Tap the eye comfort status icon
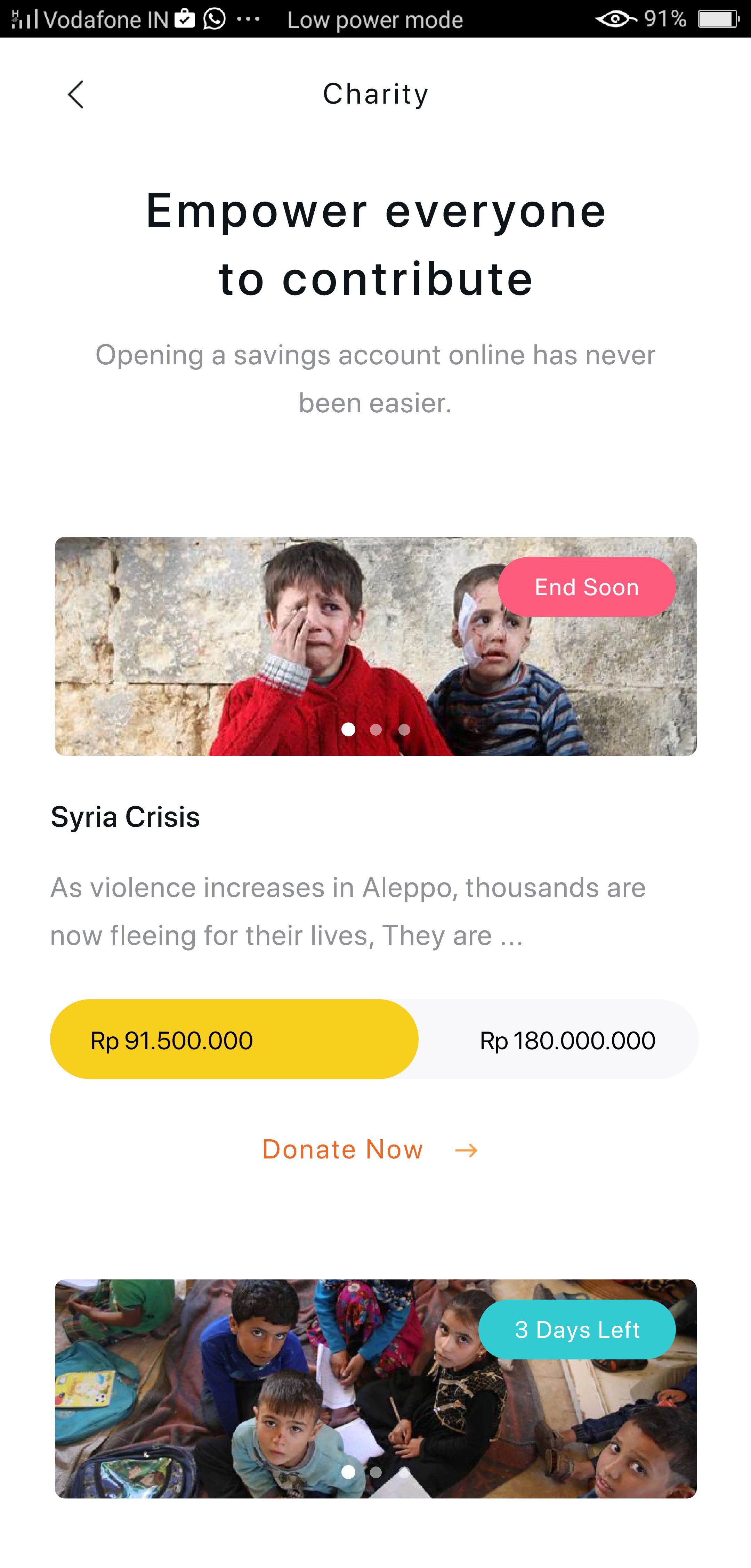This screenshot has height=1568, width=751. (615, 19)
